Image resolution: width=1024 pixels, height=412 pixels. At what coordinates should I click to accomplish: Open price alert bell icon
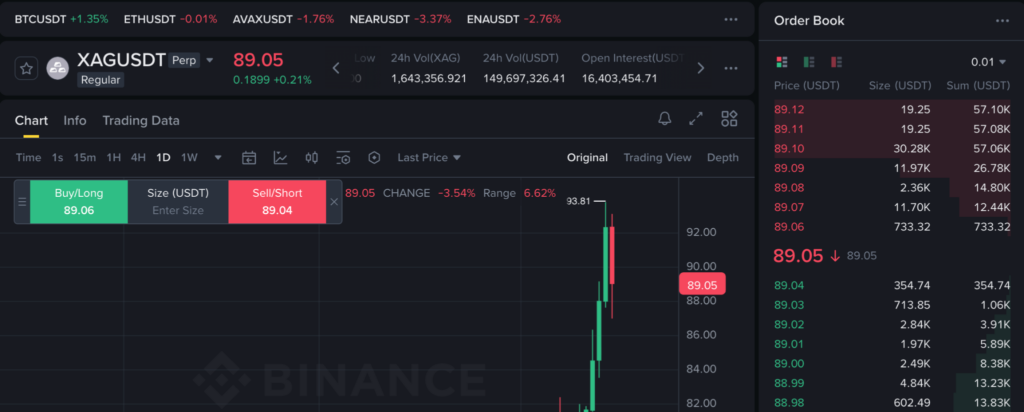pos(664,119)
